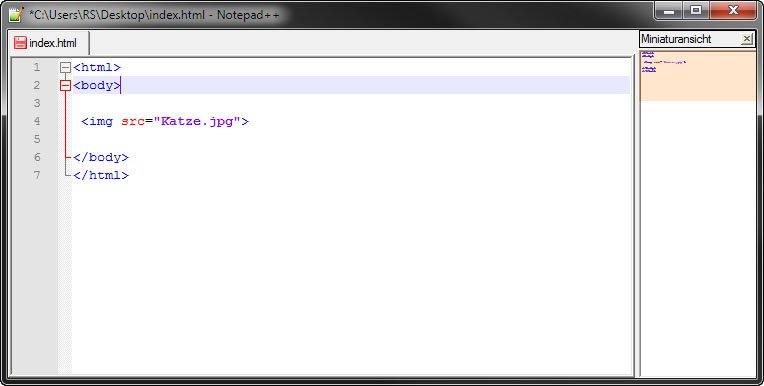Click the red unsaved disk icon on index.html tab
Viewport: 764px width, 386px height.
(20, 43)
